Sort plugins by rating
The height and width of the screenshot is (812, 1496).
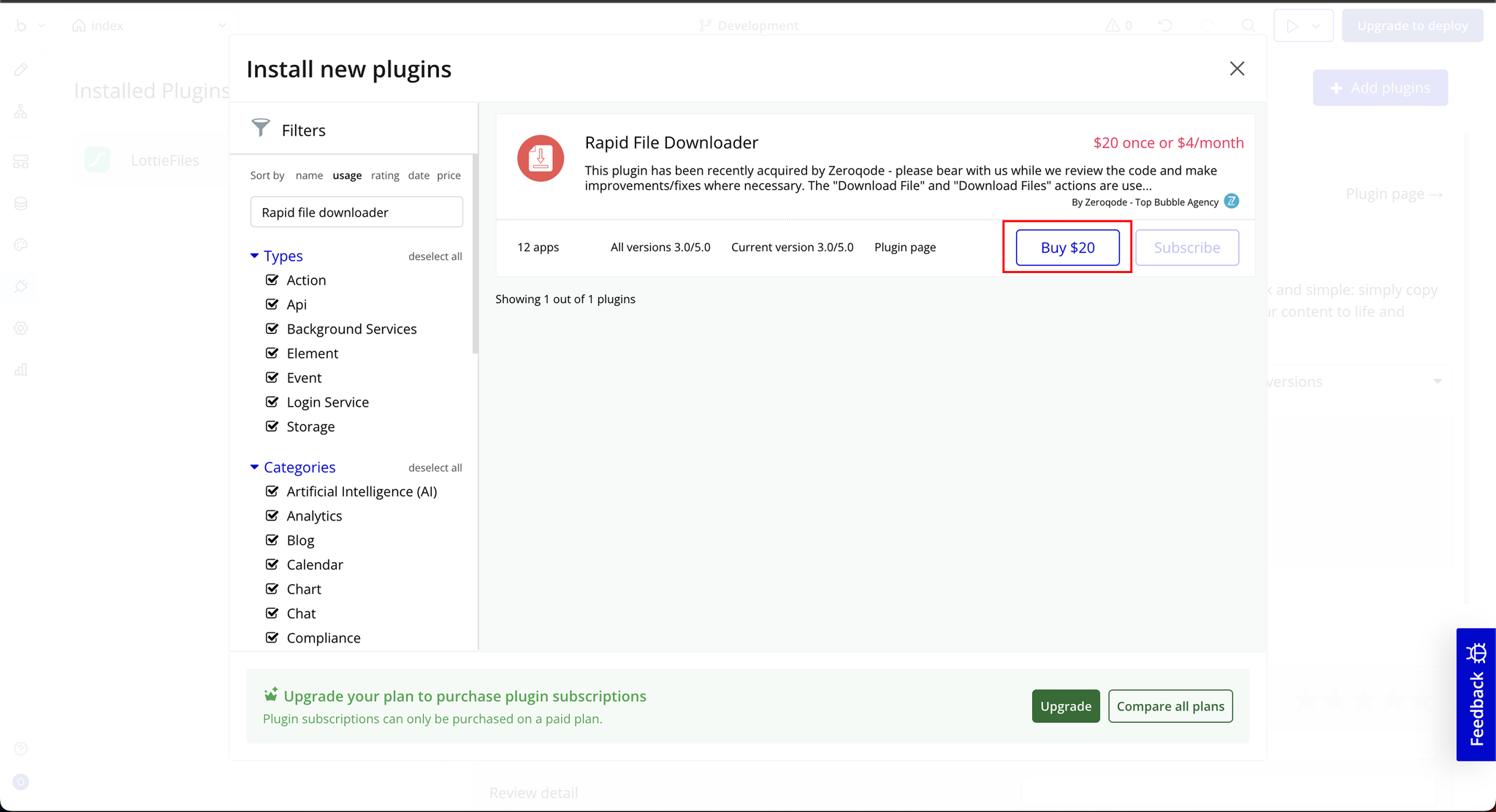[385, 175]
